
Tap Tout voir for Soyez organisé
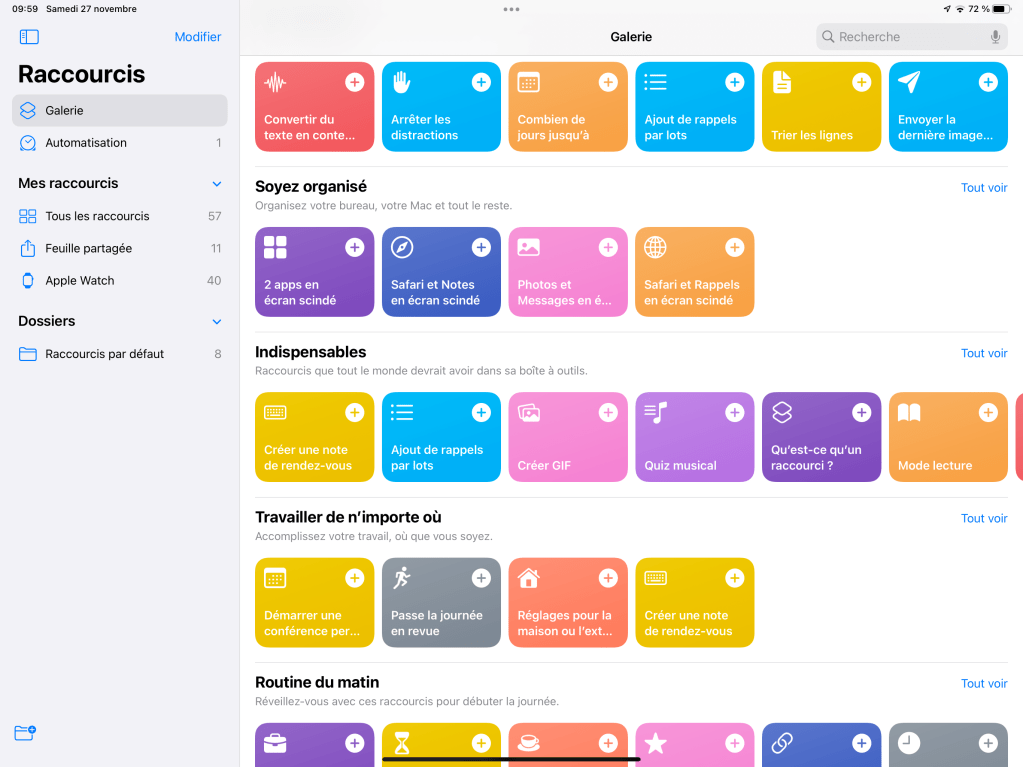tap(983, 188)
